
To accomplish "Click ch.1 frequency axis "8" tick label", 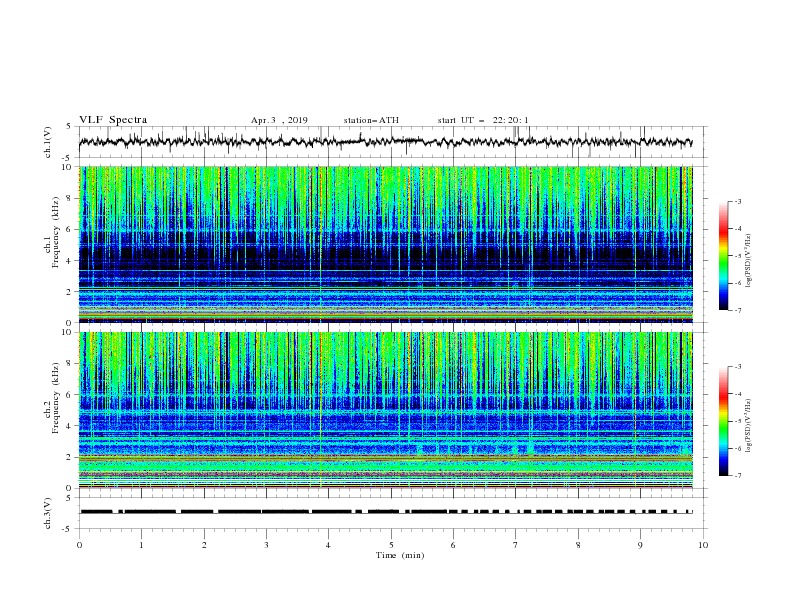I will pos(70,198).
